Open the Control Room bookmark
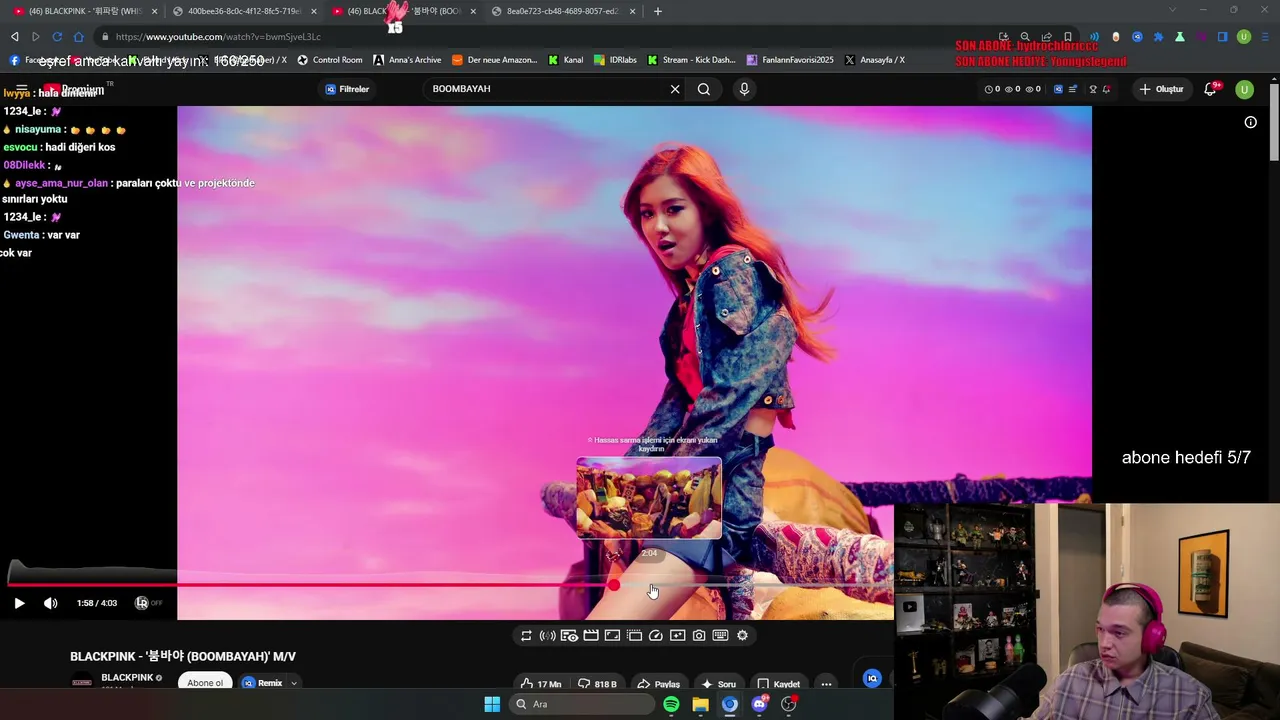This screenshot has width=1280, height=720. click(330, 60)
